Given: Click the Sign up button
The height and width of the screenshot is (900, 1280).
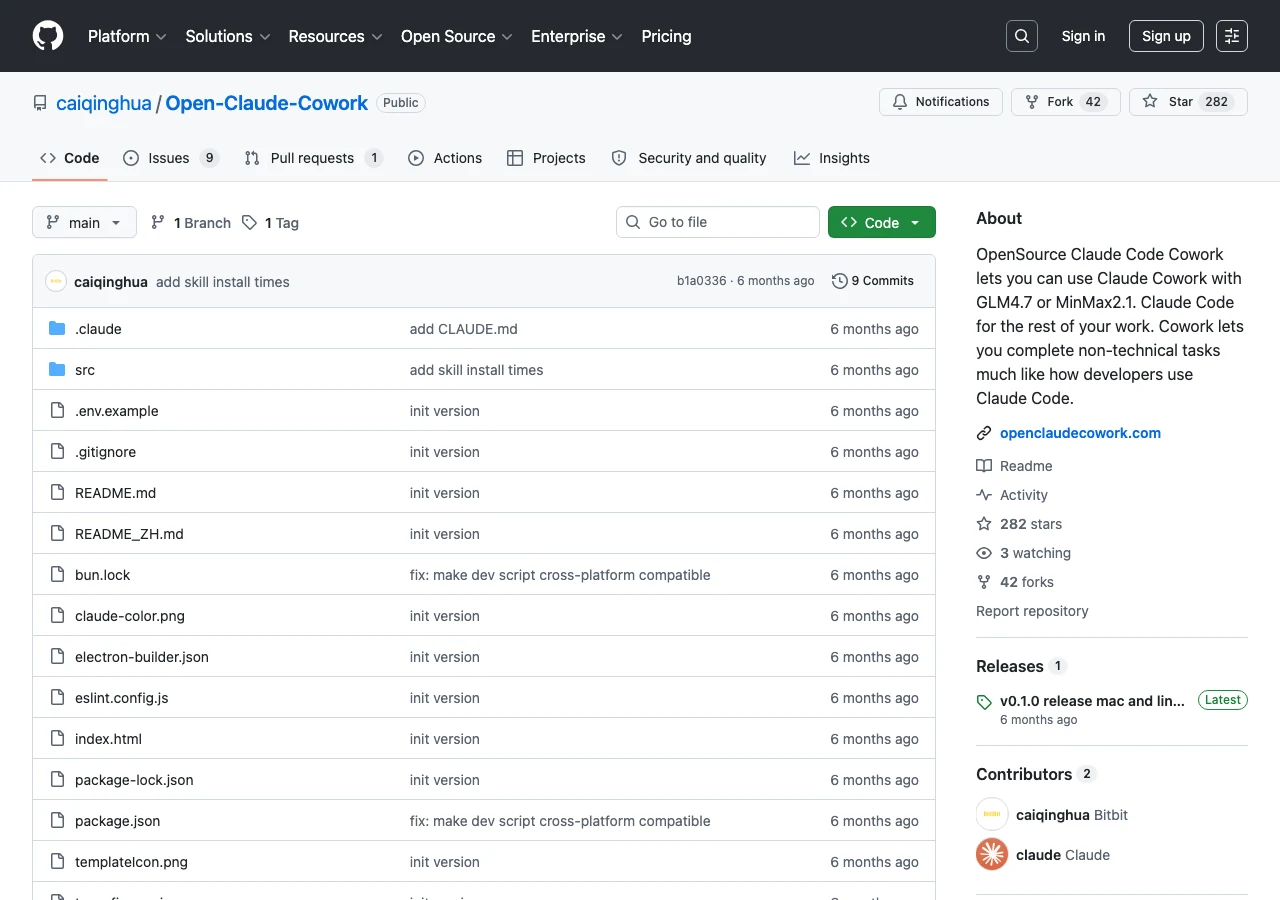Looking at the screenshot, I should pyautogui.click(x=1166, y=36).
